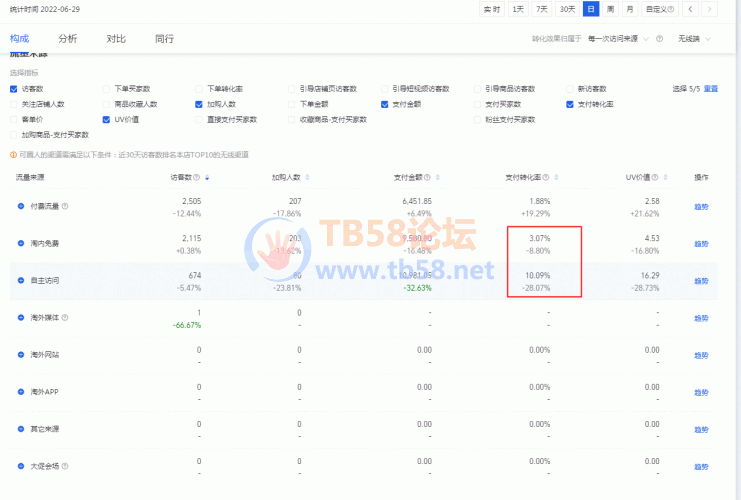Uncheck the 加购人数 metric checkbox
The image size is (741, 500).
click(199, 104)
